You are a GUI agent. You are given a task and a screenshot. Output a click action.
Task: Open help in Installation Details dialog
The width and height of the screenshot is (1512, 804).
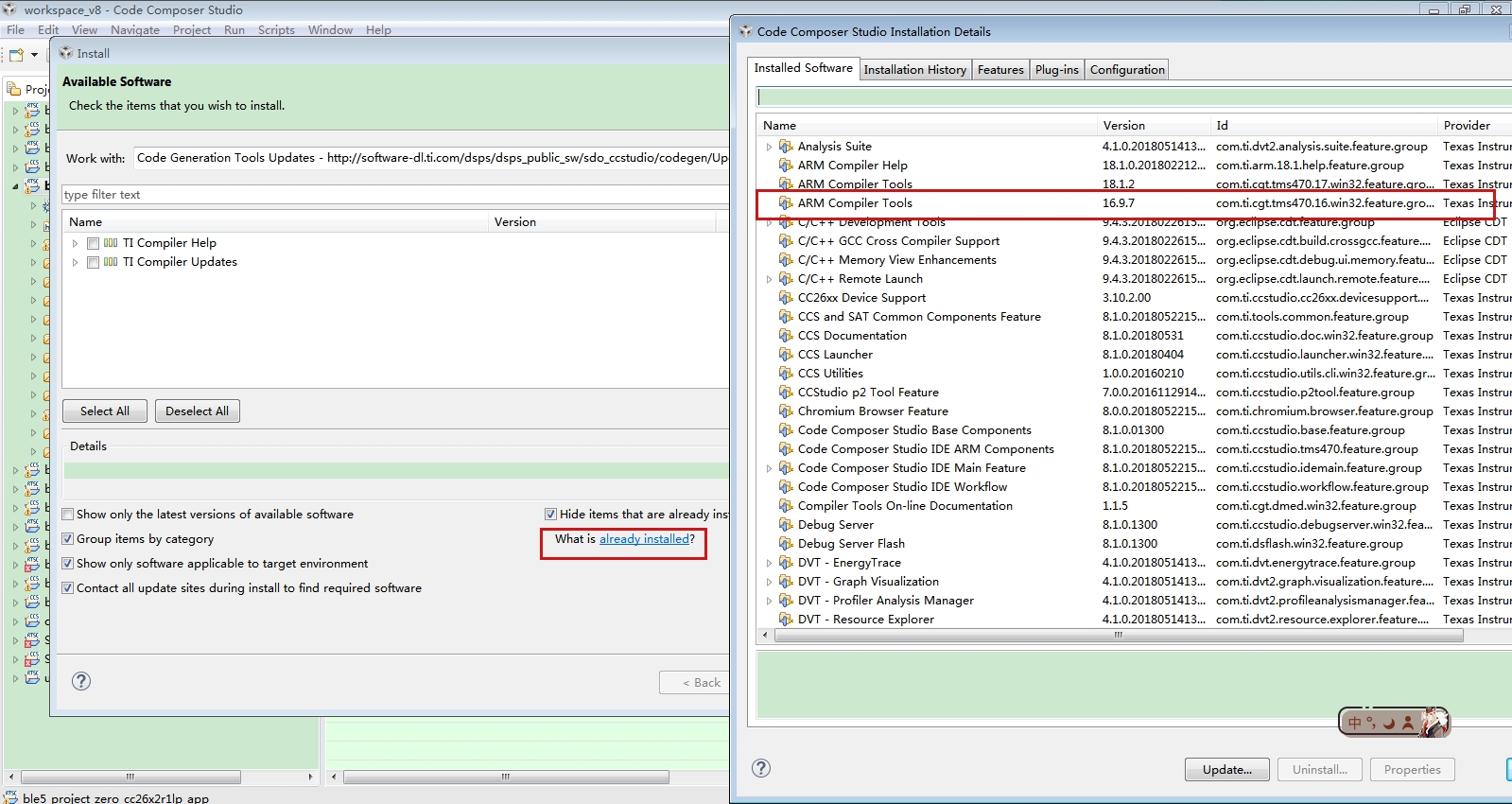click(761, 768)
